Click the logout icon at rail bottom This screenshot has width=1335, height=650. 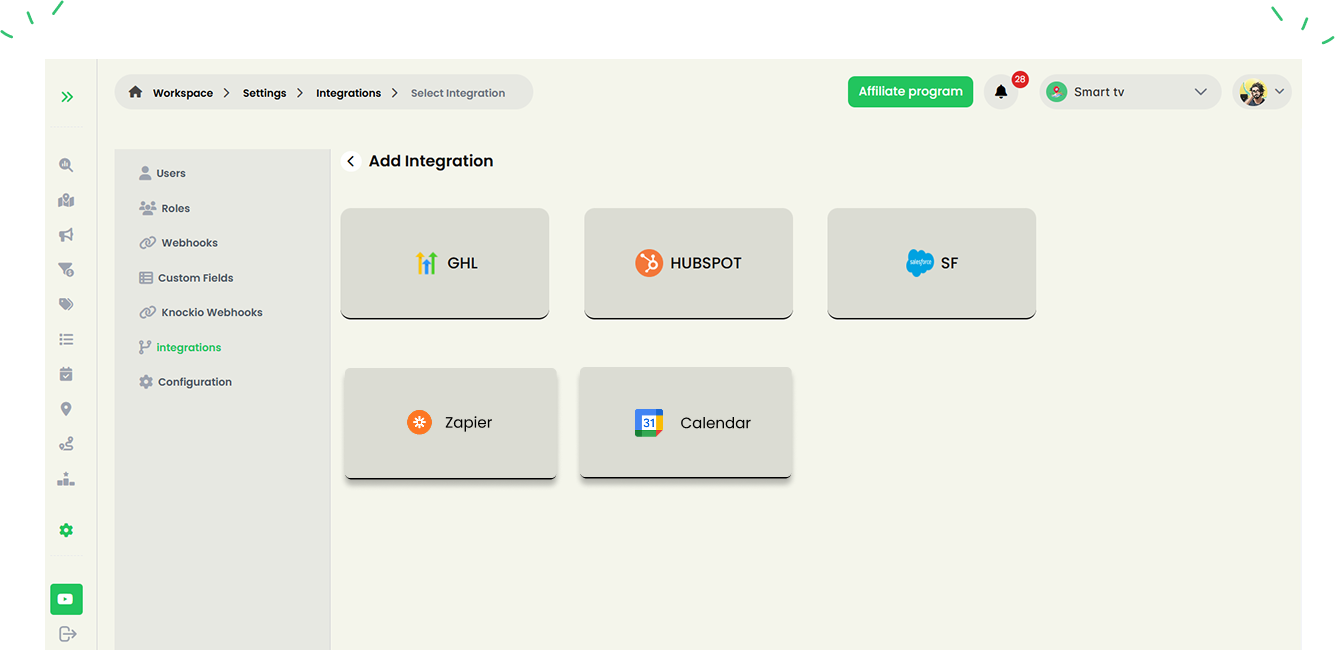67,634
